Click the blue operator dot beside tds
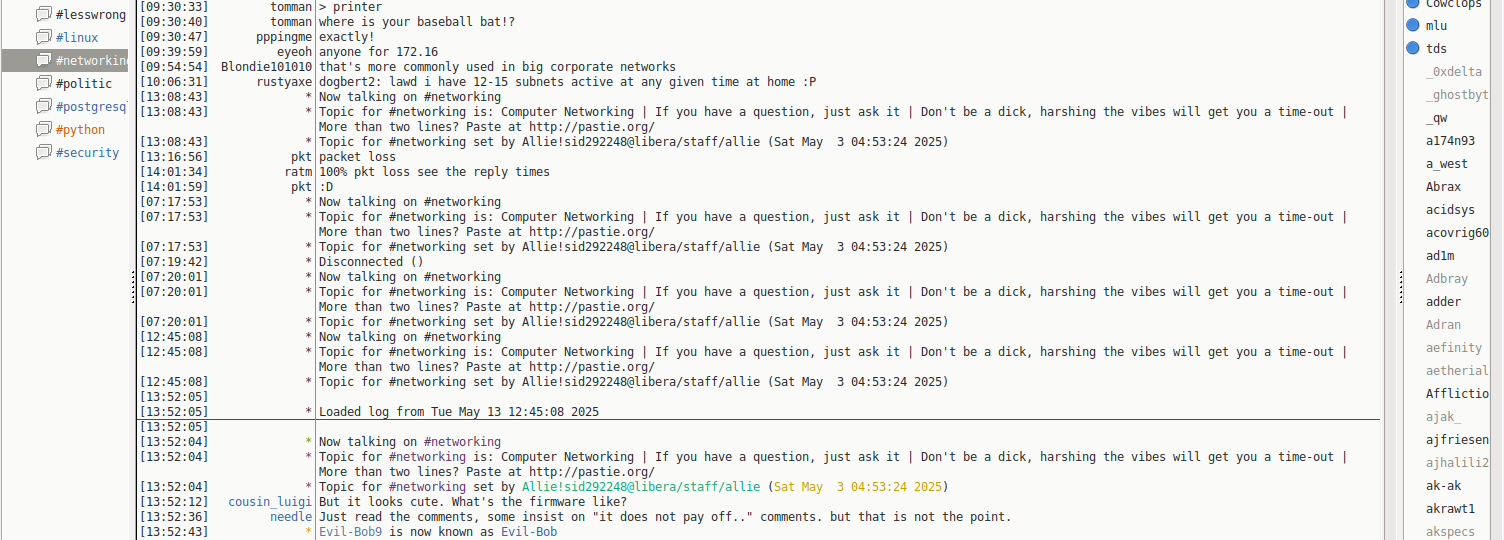The image size is (1504, 540). 1413,49
